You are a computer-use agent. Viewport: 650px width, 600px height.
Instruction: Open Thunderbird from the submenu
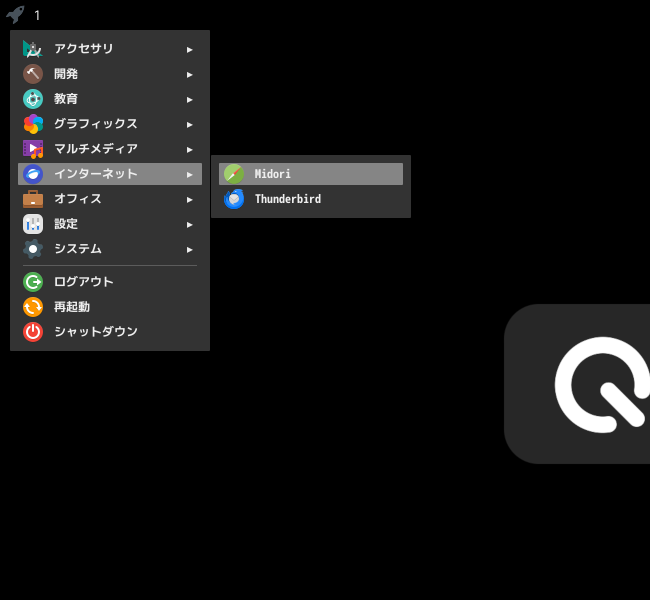(311, 199)
